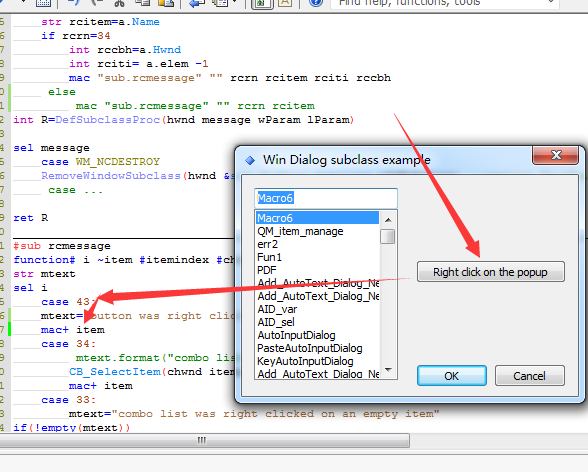This screenshot has width=588, height=472.
Task: Click the case 34: line
Action: [x=69, y=344]
